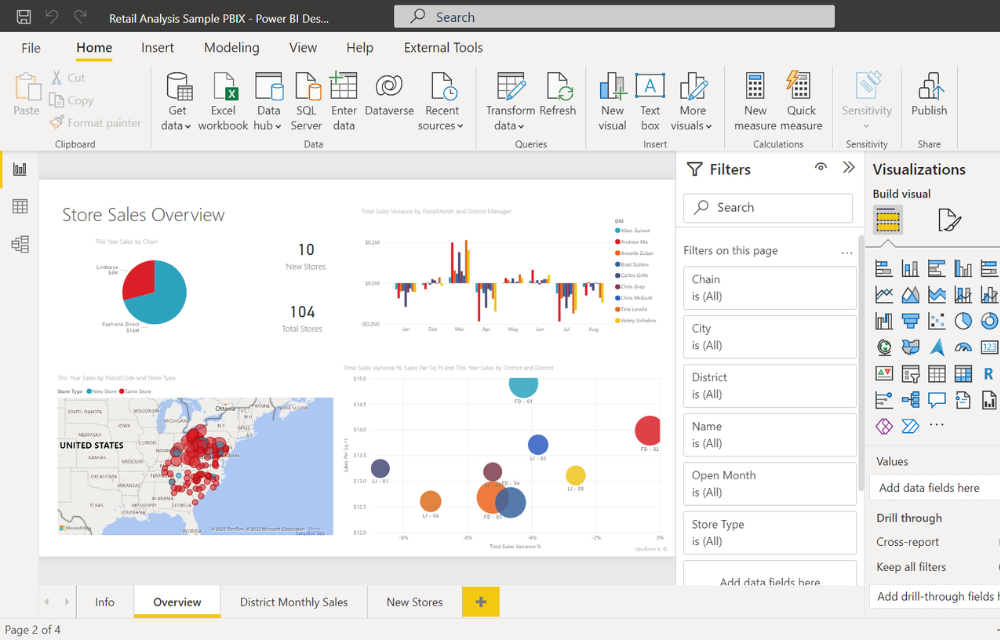Open the Chain filter card
Image resolution: width=1000 pixels, height=640 pixels.
click(x=769, y=288)
